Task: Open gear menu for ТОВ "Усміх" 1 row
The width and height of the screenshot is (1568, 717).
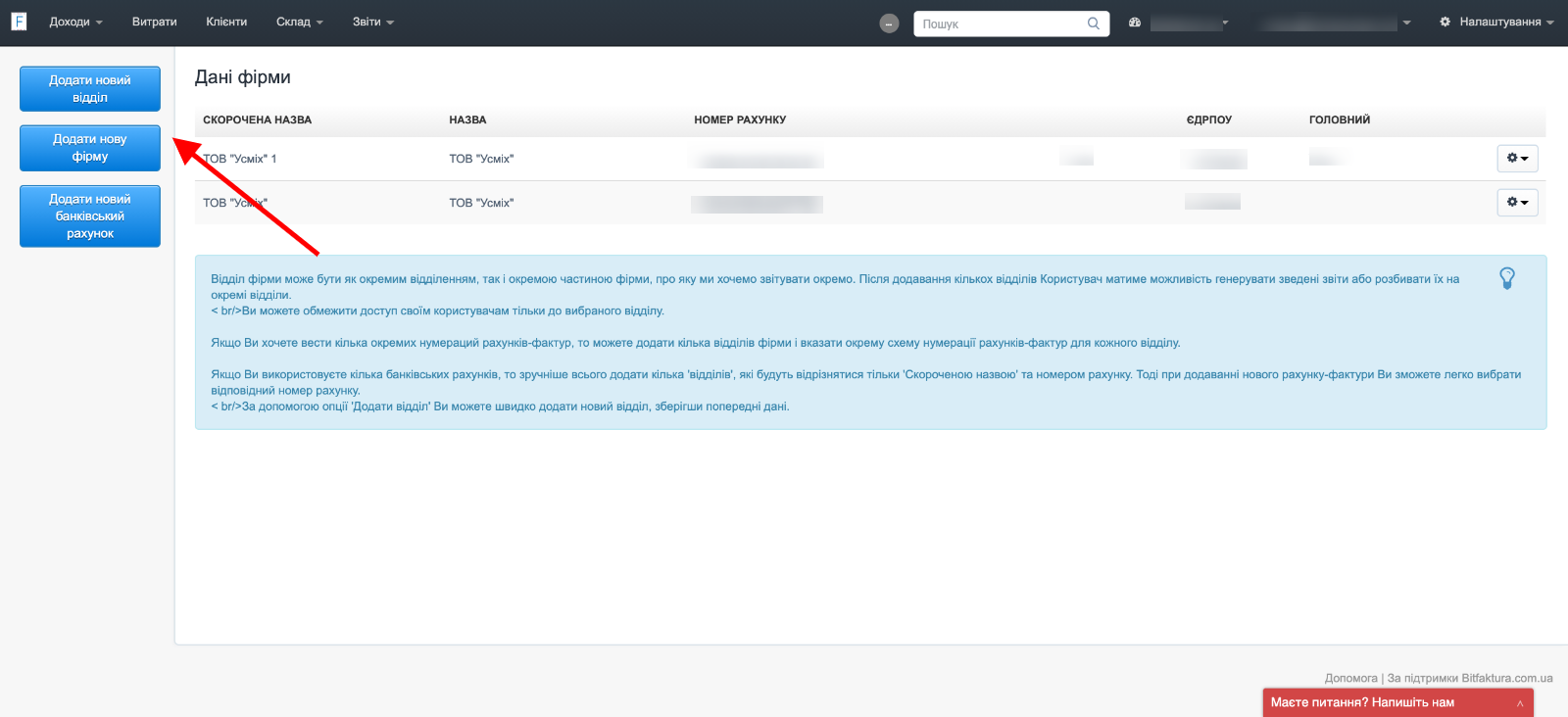Action: coord(1517,159)
